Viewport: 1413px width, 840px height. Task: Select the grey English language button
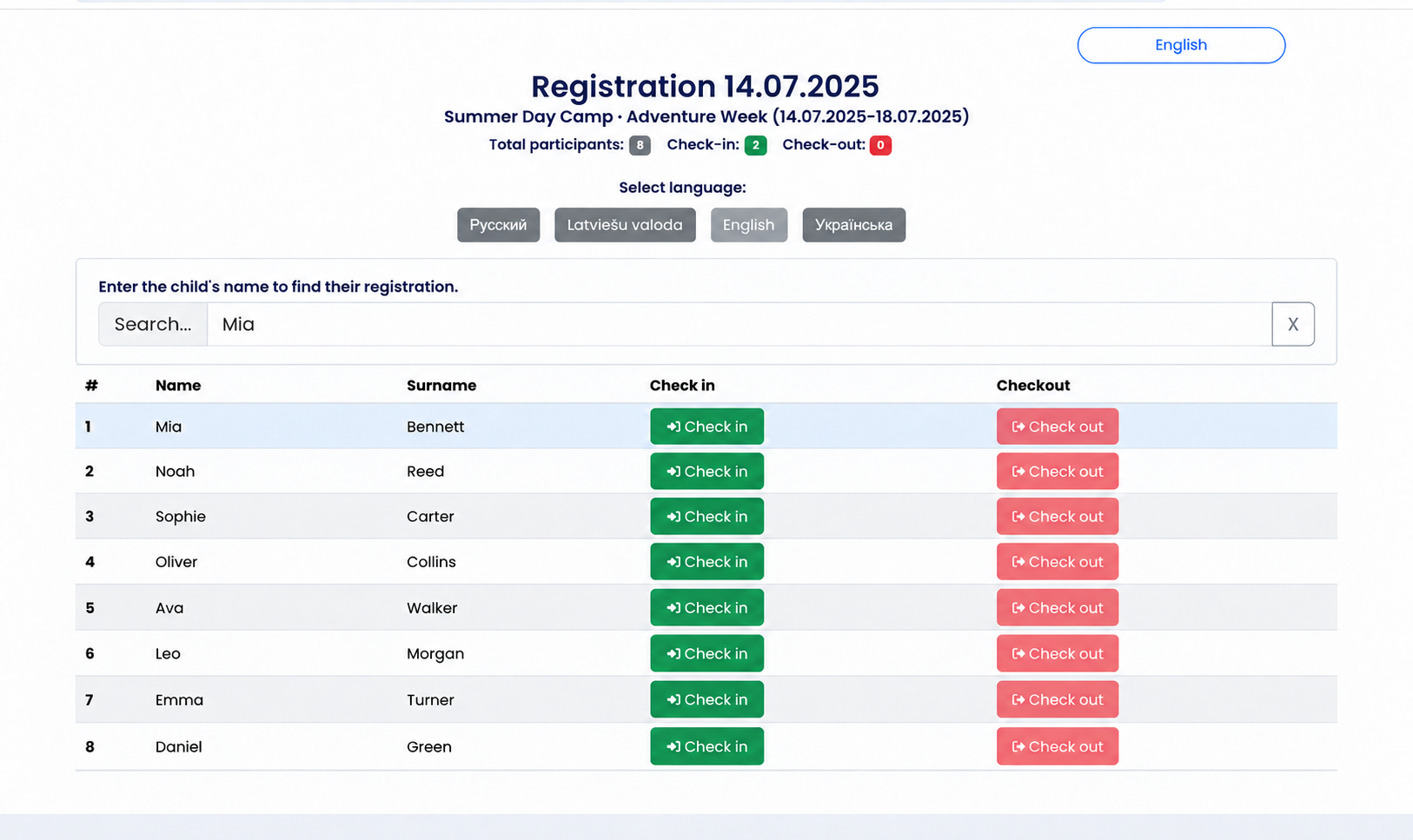pos(748,225)
